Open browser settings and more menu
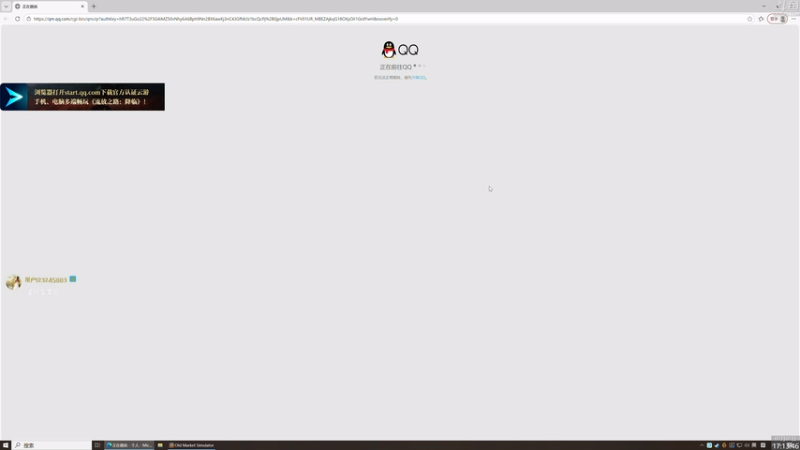 (793, 19)
